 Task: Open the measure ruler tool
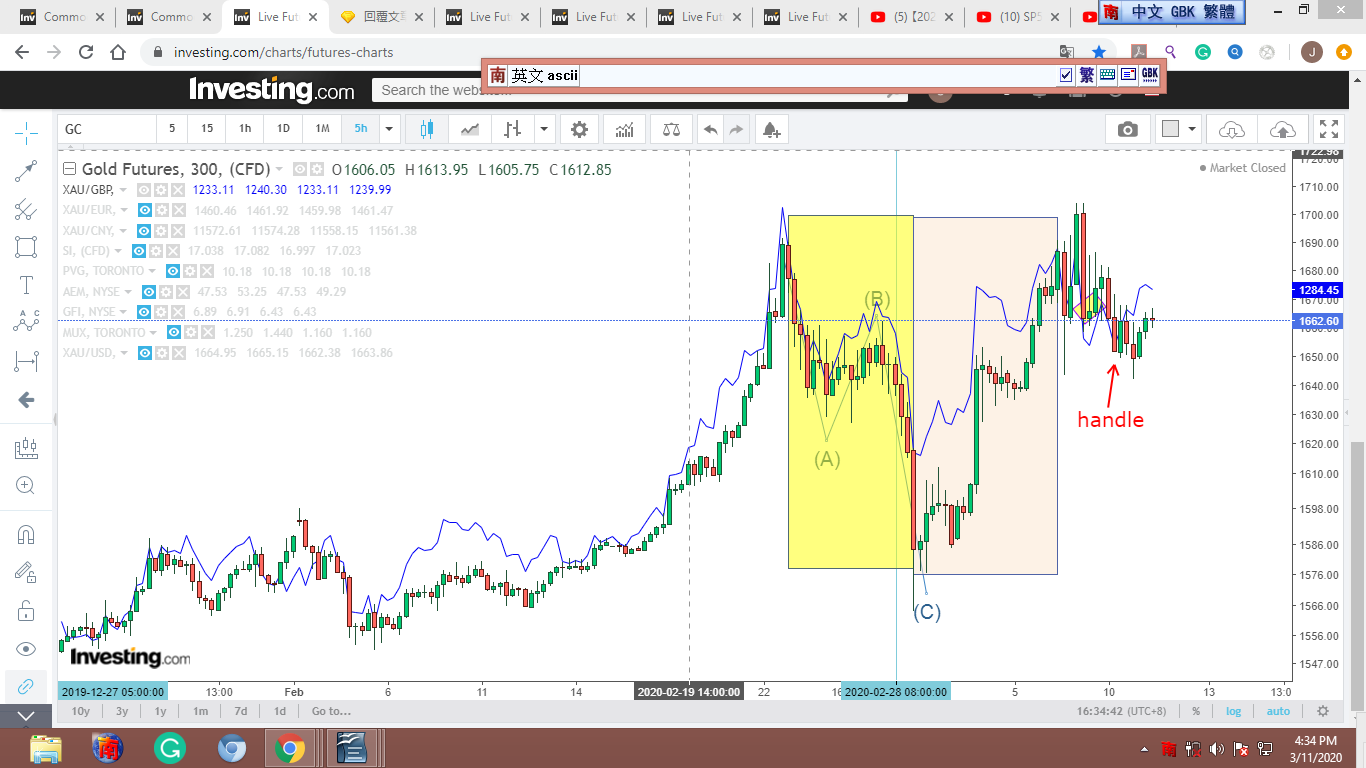pyautogui.click(x=27, y=449)
